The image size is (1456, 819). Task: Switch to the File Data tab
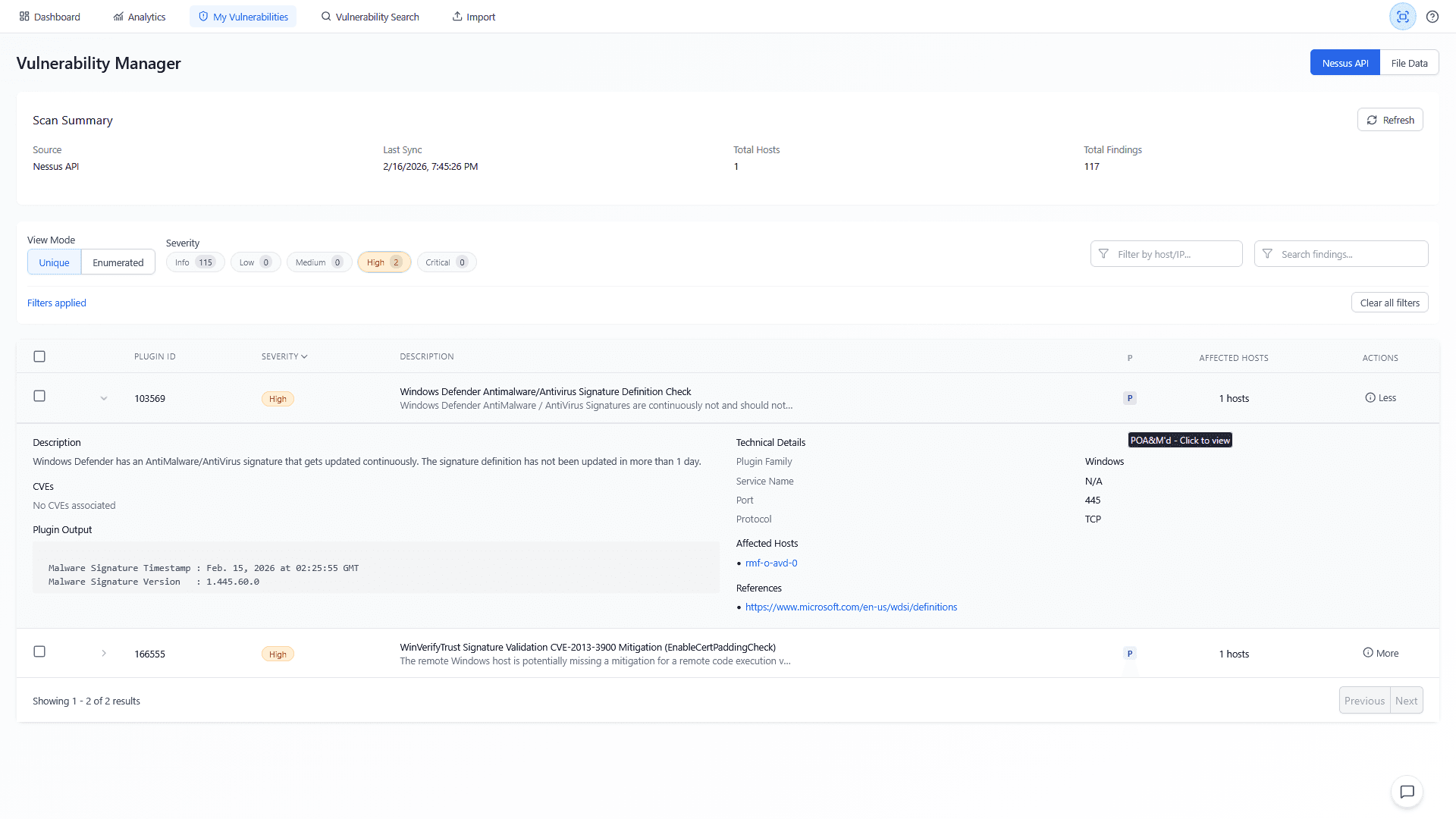1409,62
